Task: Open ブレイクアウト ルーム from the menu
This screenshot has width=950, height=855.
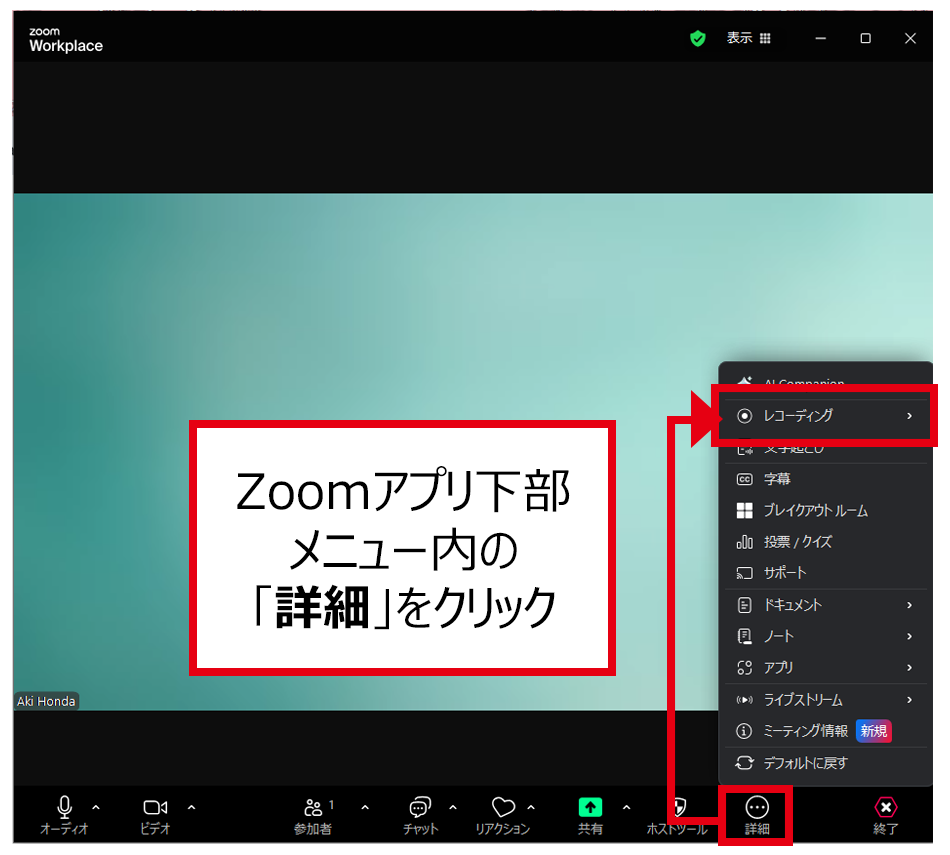Action: pyautogui.click(x=825, y=511)
